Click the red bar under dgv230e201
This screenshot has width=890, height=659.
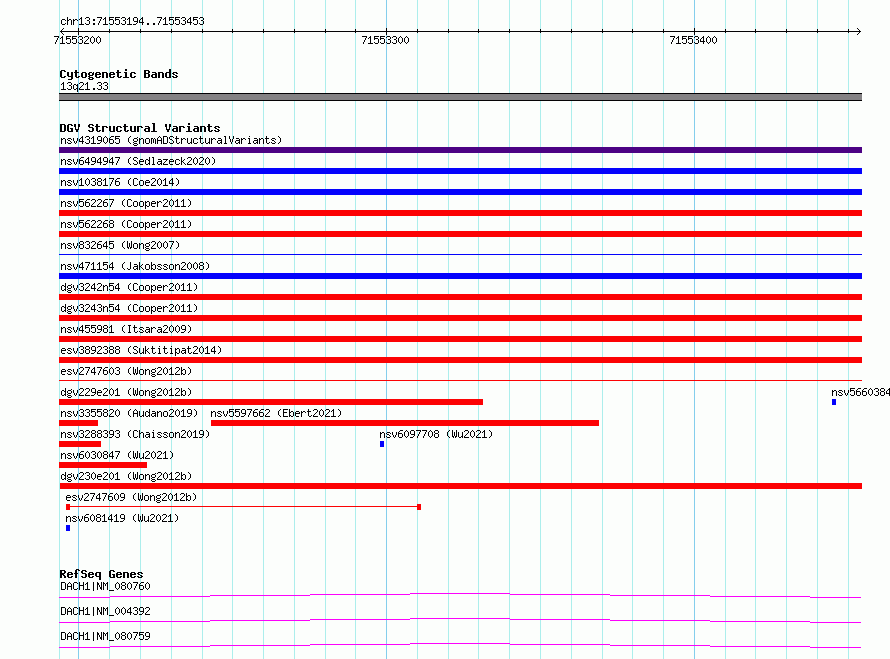(x=460, y=486)
